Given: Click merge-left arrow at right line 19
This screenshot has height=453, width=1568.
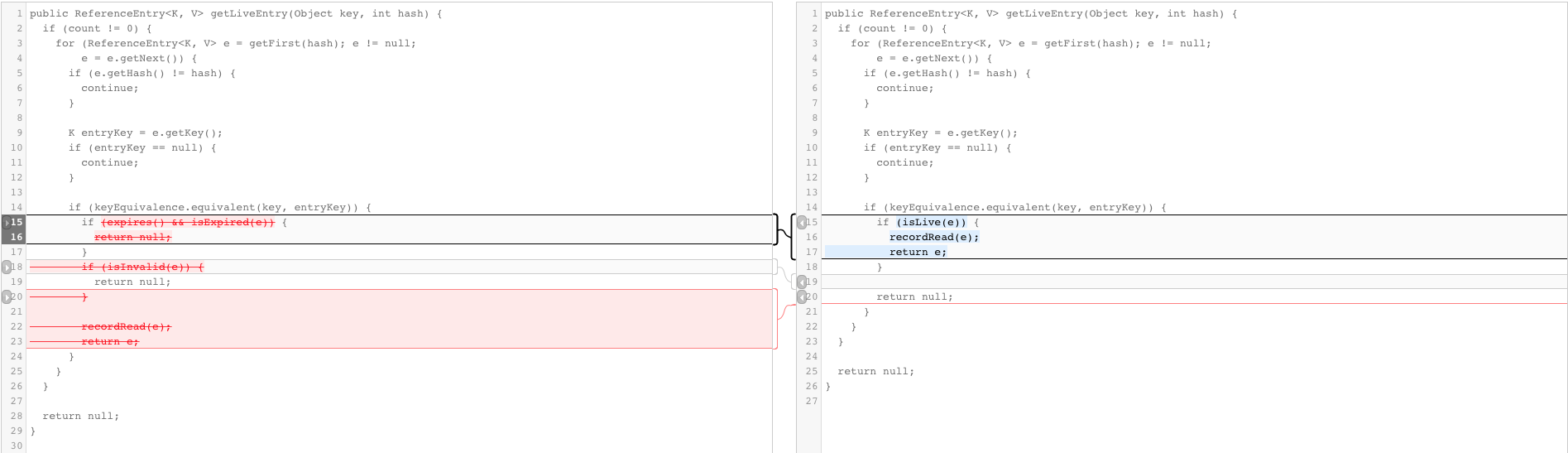Looking at the screenshot, I should 801,282.
